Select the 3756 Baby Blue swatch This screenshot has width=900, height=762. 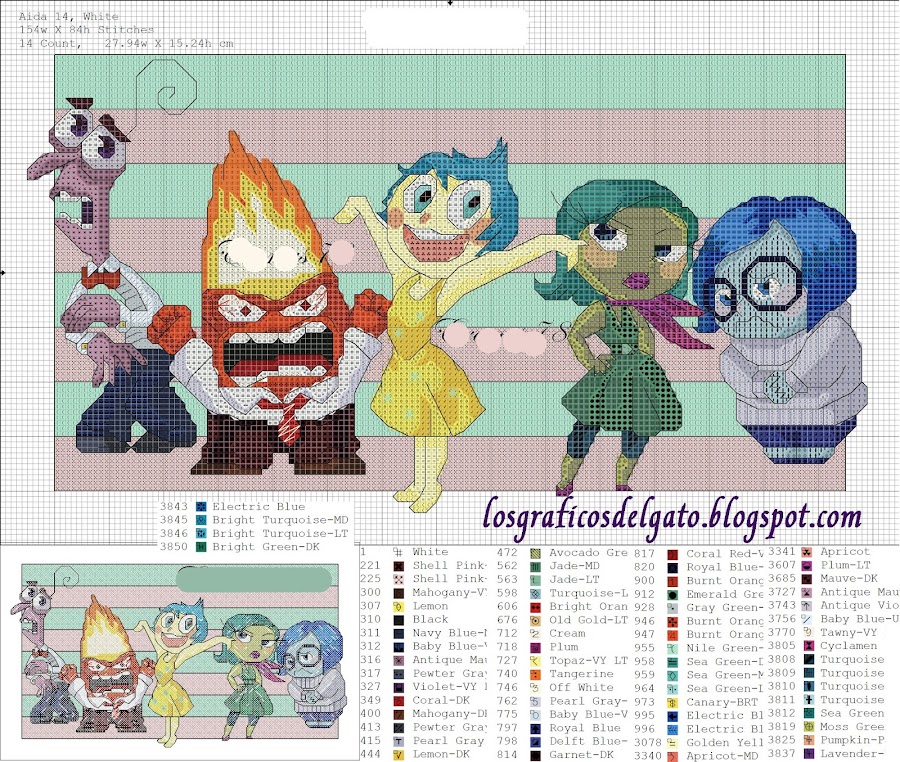(807, 619)
